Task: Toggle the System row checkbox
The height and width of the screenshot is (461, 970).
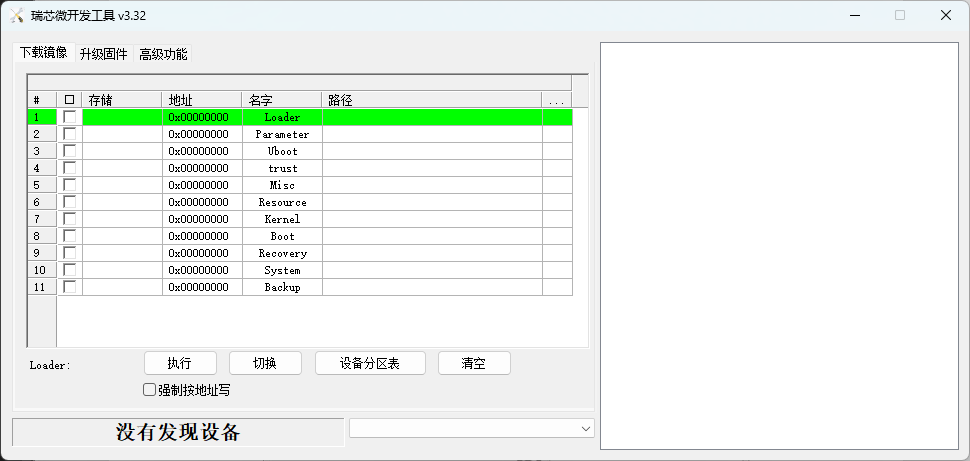Action: coord(70,270)
